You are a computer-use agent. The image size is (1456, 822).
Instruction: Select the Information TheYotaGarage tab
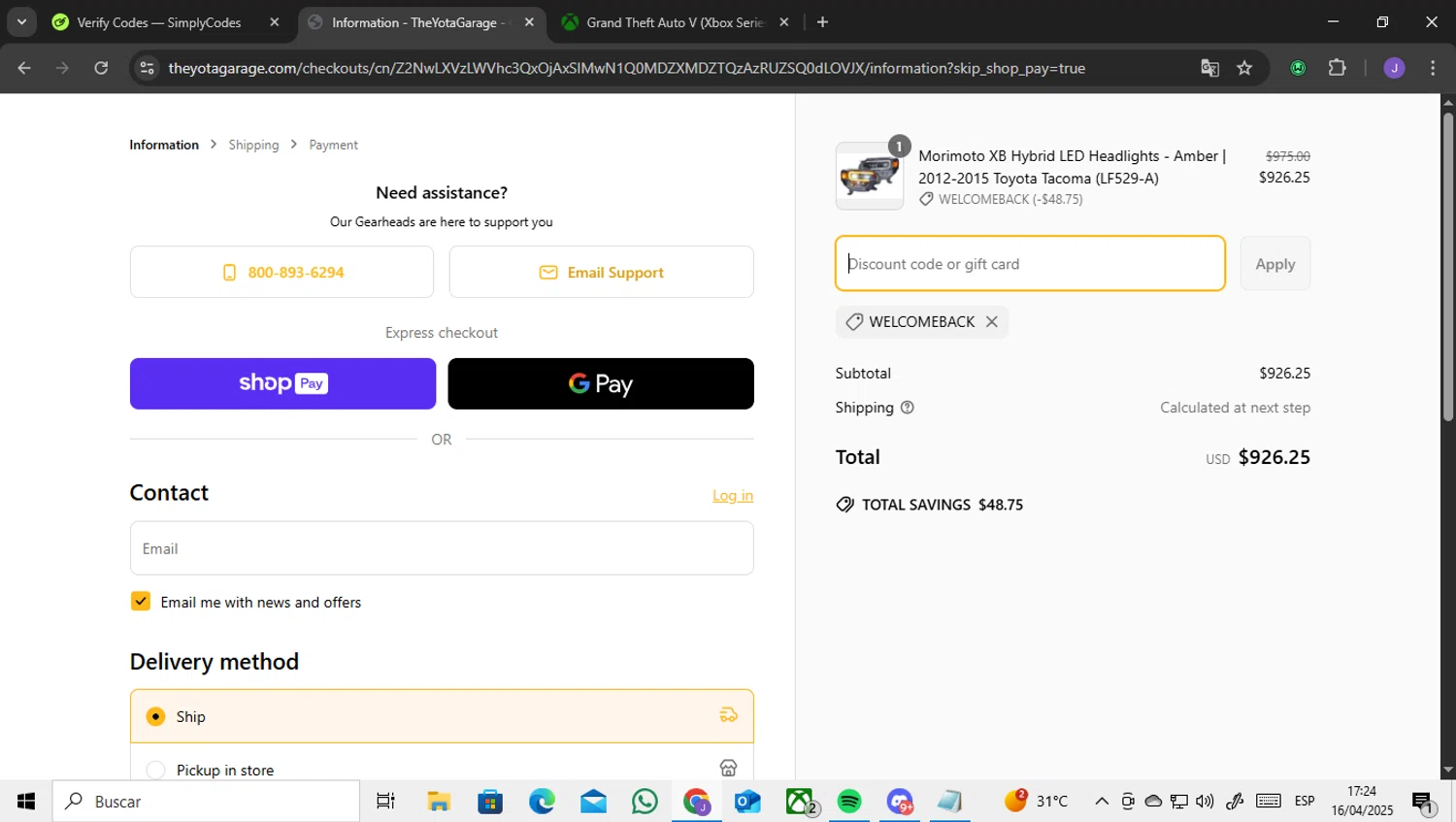420,22
